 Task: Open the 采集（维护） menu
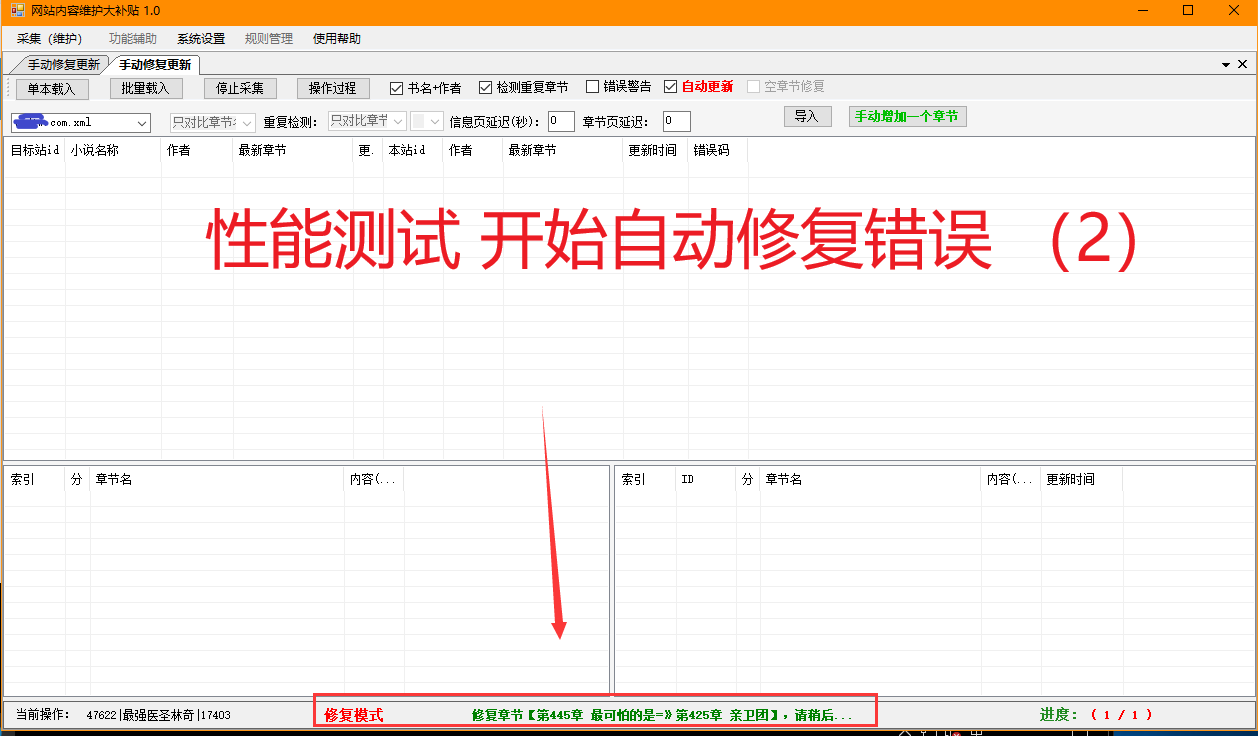[49, 39]
